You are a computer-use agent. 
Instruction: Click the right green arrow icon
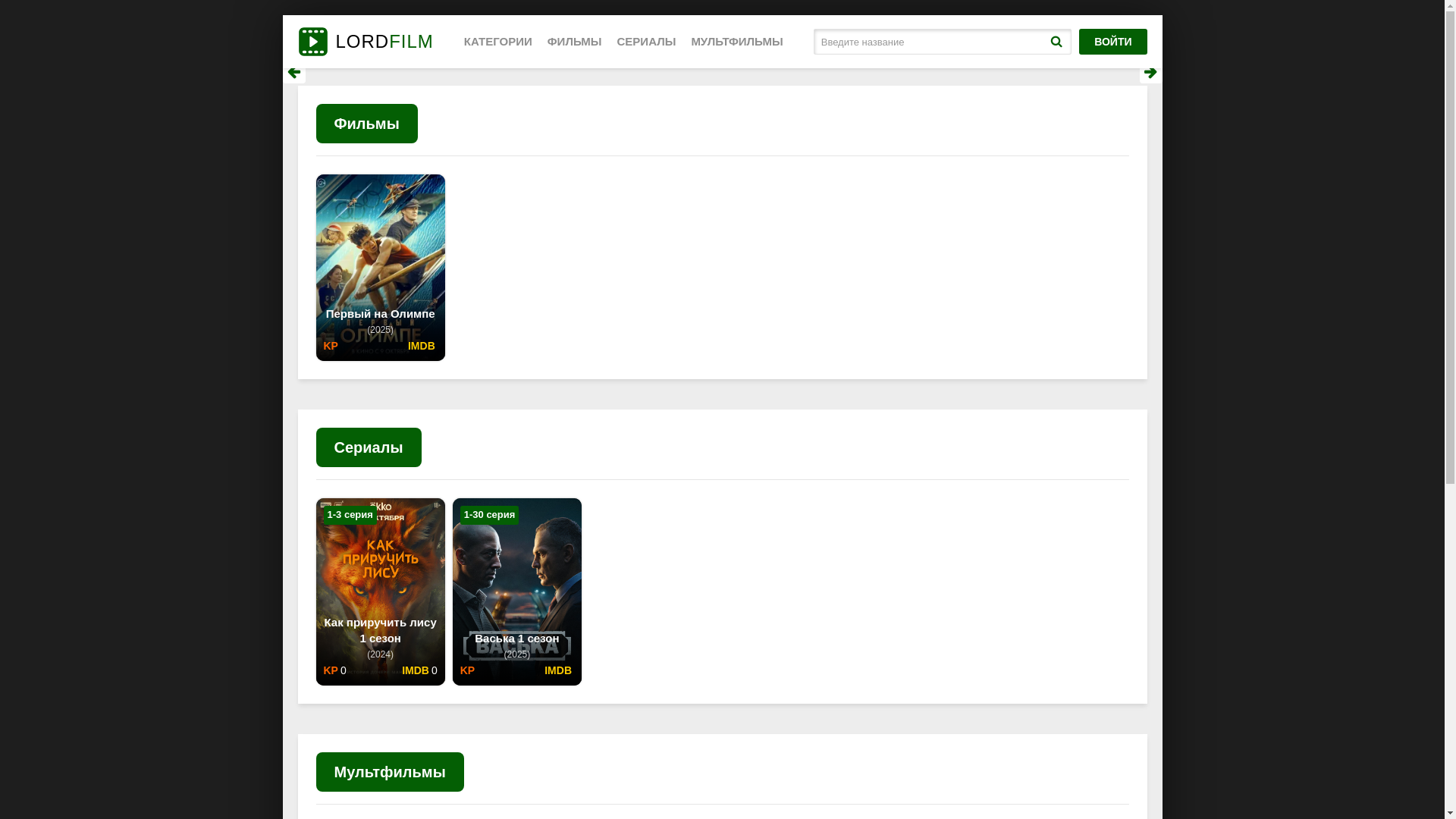[x=1150, y=73]
